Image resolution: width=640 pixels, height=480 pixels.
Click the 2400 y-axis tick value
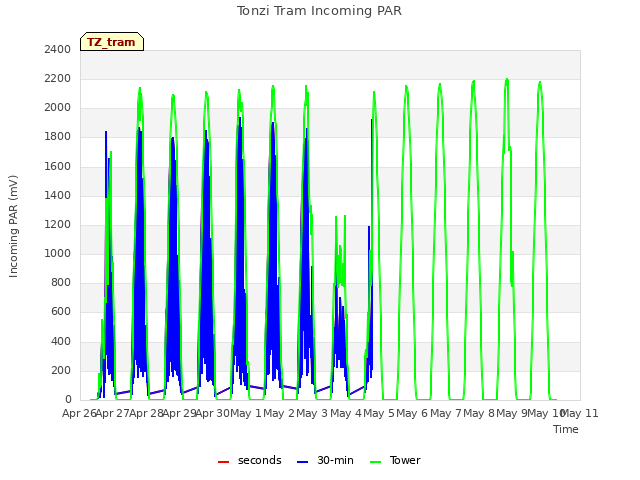coord(58,49)
